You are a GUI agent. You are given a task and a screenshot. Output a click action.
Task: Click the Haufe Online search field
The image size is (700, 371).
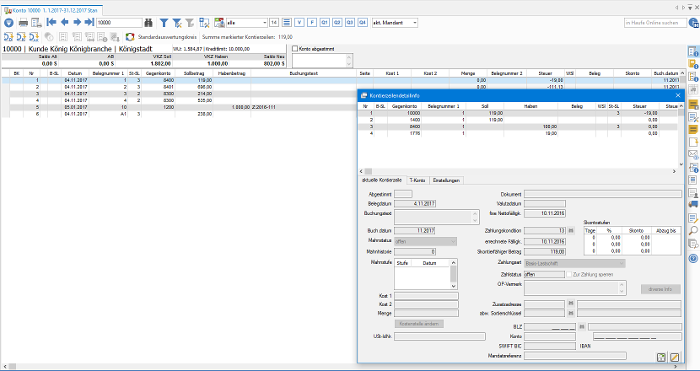point(655,22)
